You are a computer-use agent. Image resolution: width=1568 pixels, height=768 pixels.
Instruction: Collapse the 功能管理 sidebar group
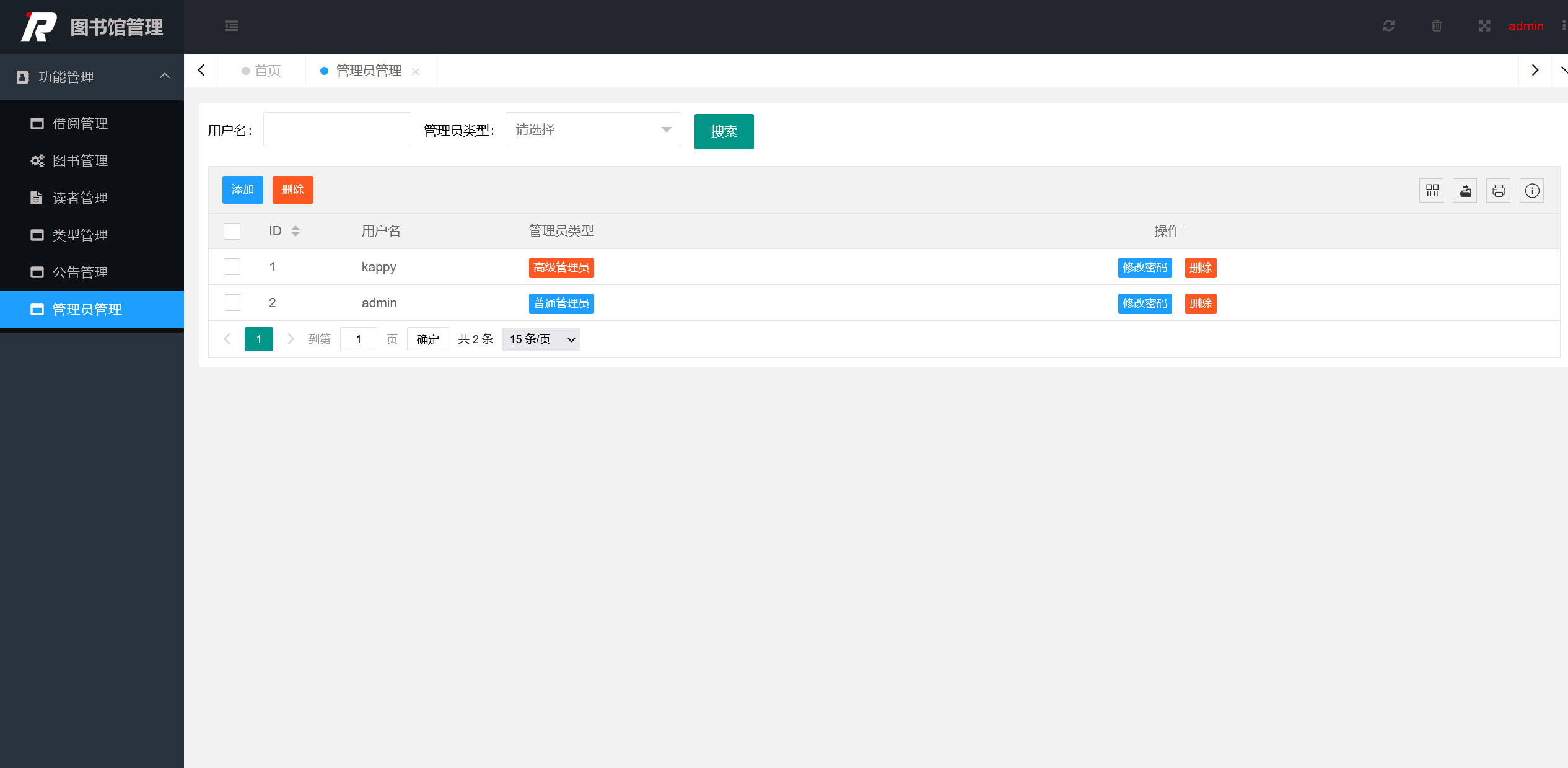point(92,77)
